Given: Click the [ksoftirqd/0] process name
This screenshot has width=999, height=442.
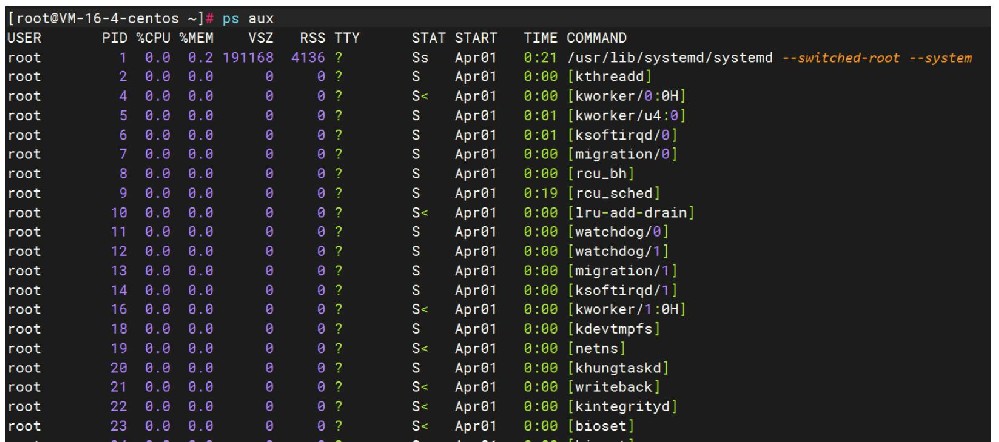Looking at the screenshot, I should point(622,135).
